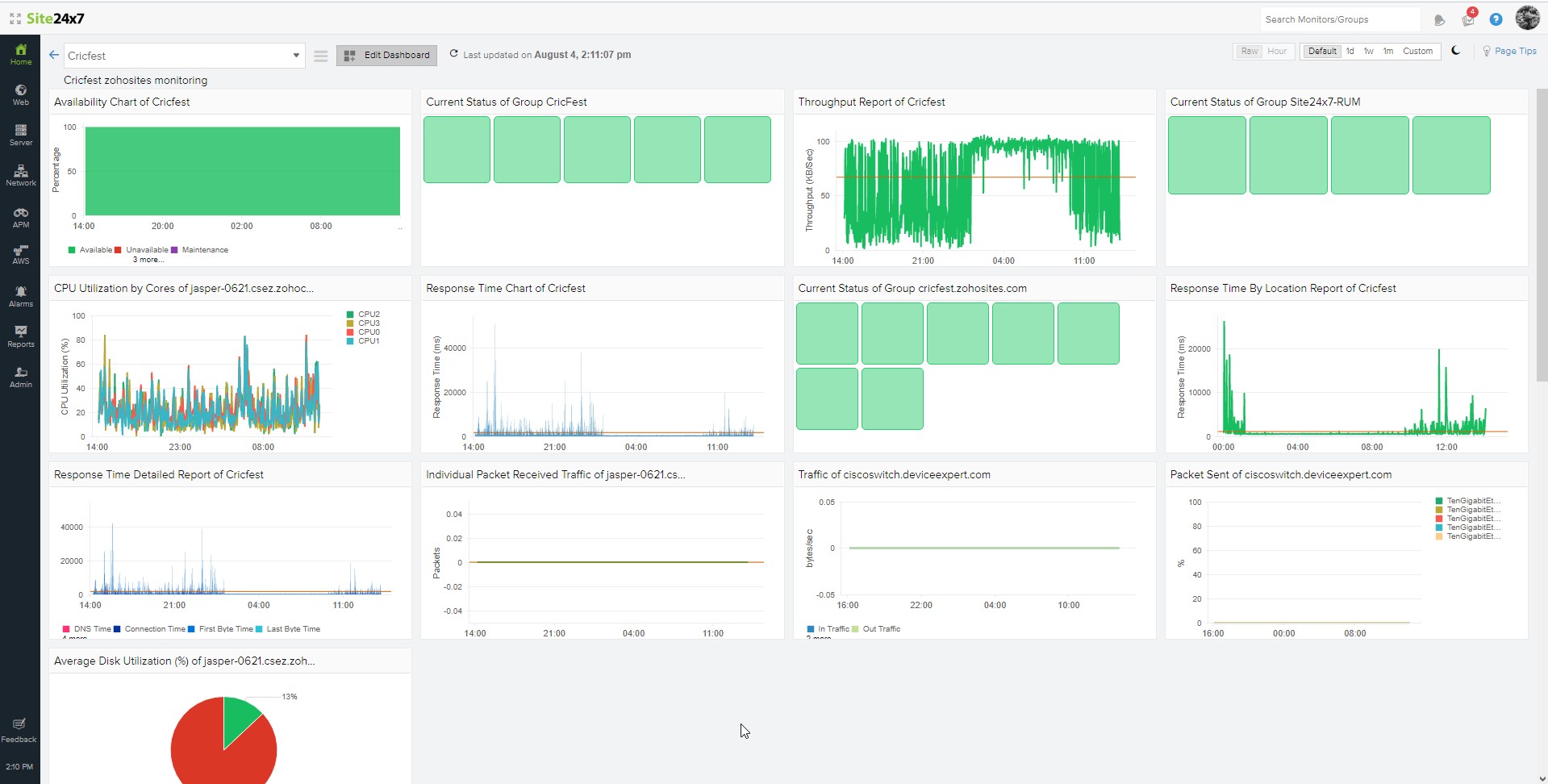1548x784 pixels.
Task: Open APM from the sidebar
Action: coord(20,217)
